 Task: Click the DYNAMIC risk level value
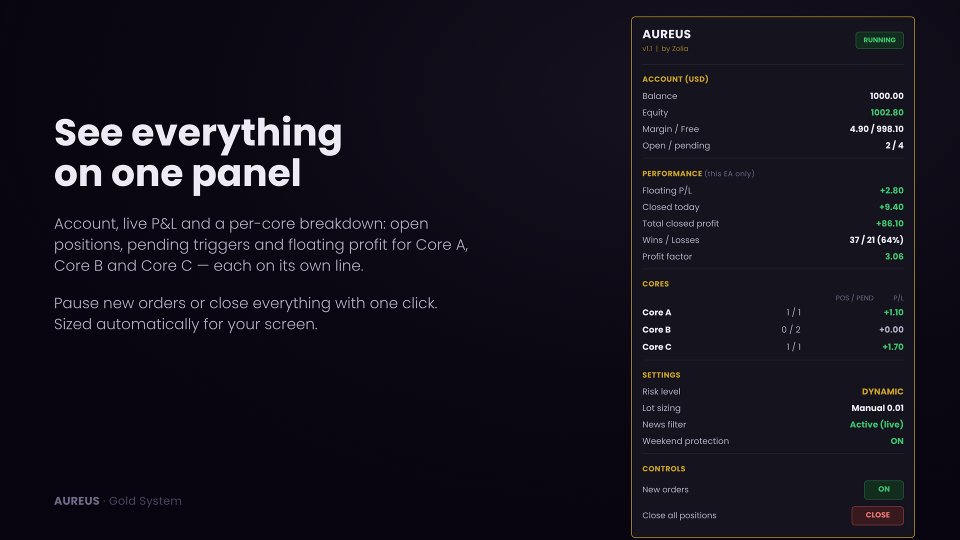(x=882, y=391)
